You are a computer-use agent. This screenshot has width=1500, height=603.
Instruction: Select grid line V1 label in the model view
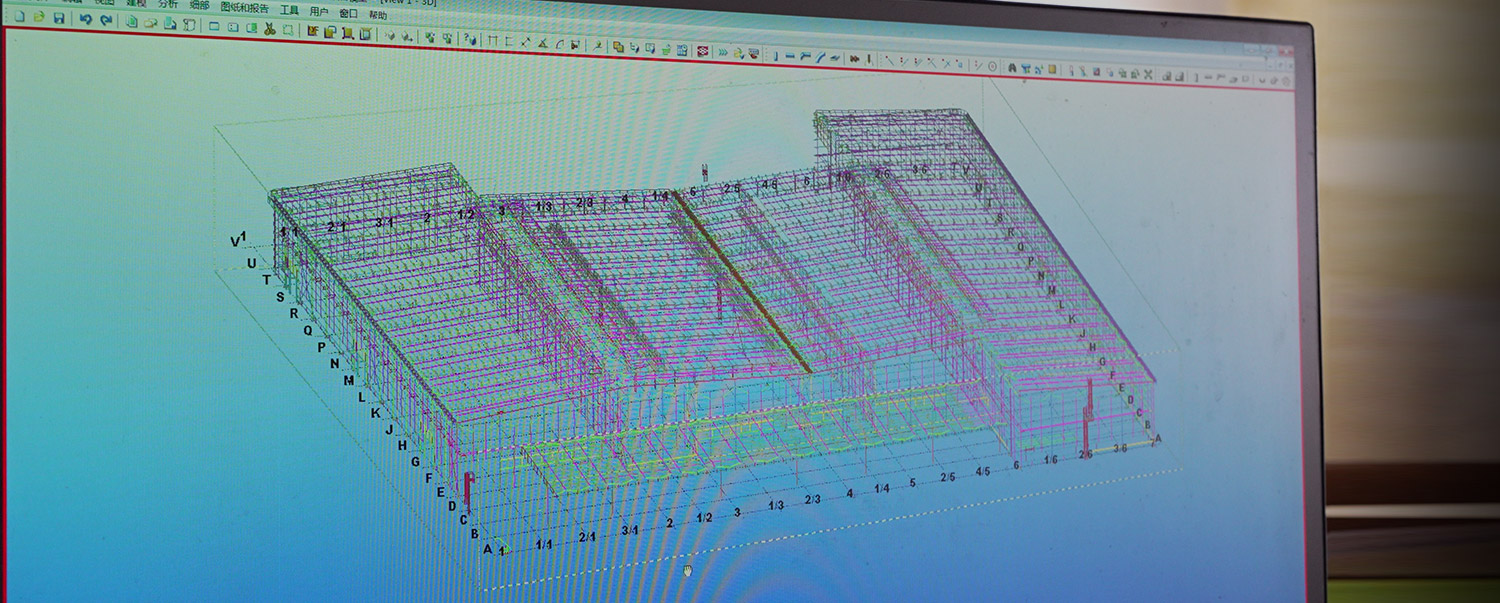[237, 238]
